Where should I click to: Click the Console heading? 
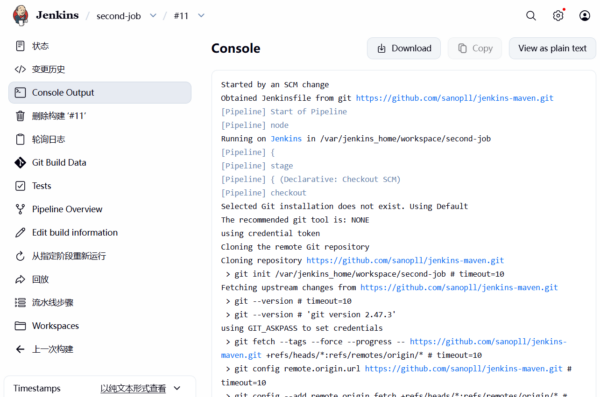236,48
